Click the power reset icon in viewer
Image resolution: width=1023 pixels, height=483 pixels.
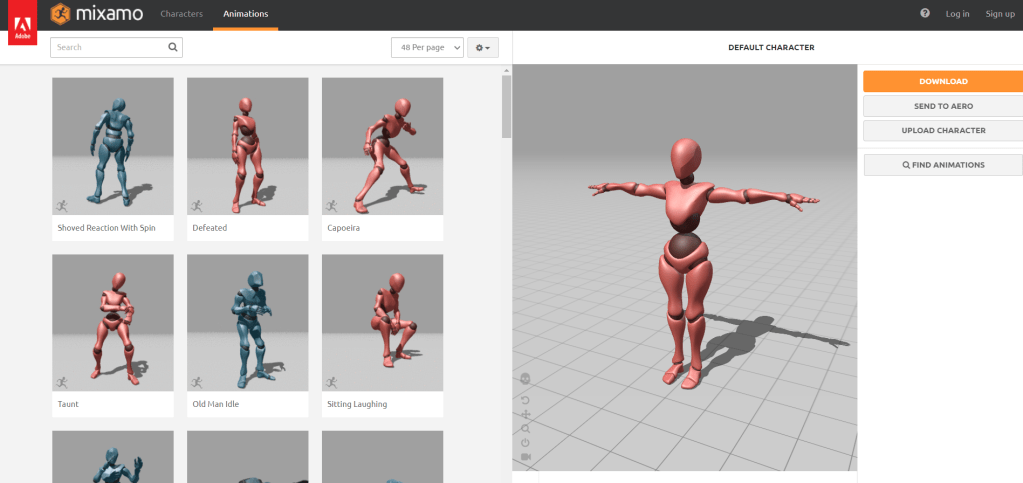click(x=526, y=442)
